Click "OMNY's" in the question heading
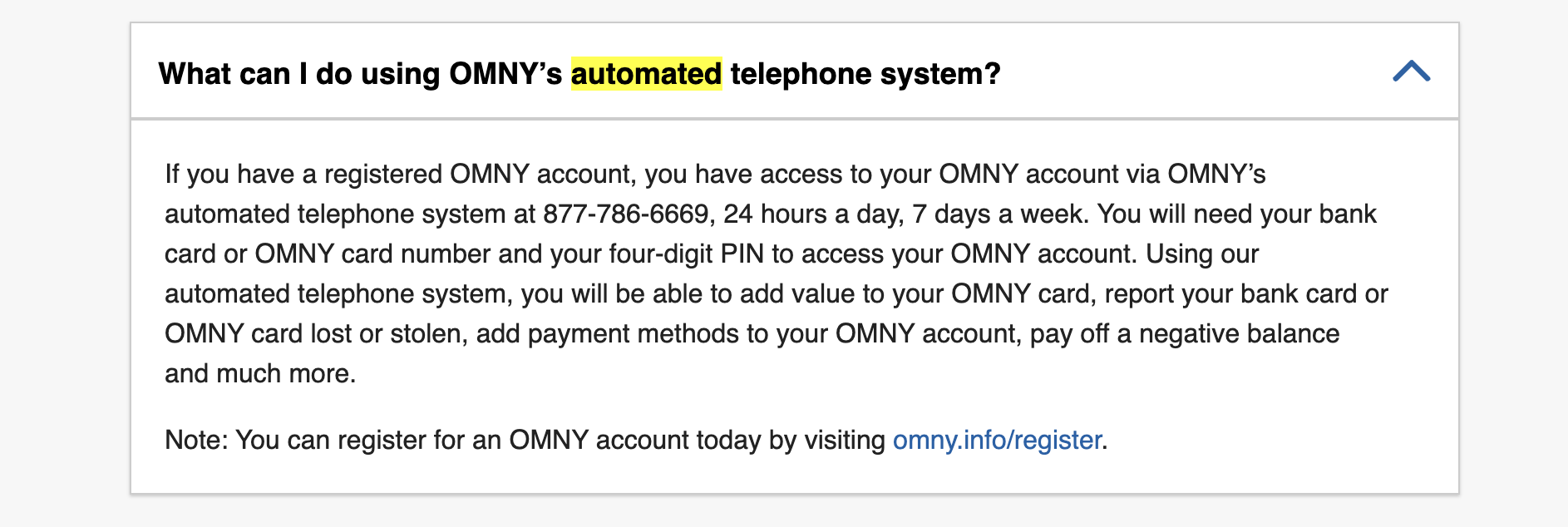The height and width of the screenshot is (527, 1568). (x=505, y=74)
